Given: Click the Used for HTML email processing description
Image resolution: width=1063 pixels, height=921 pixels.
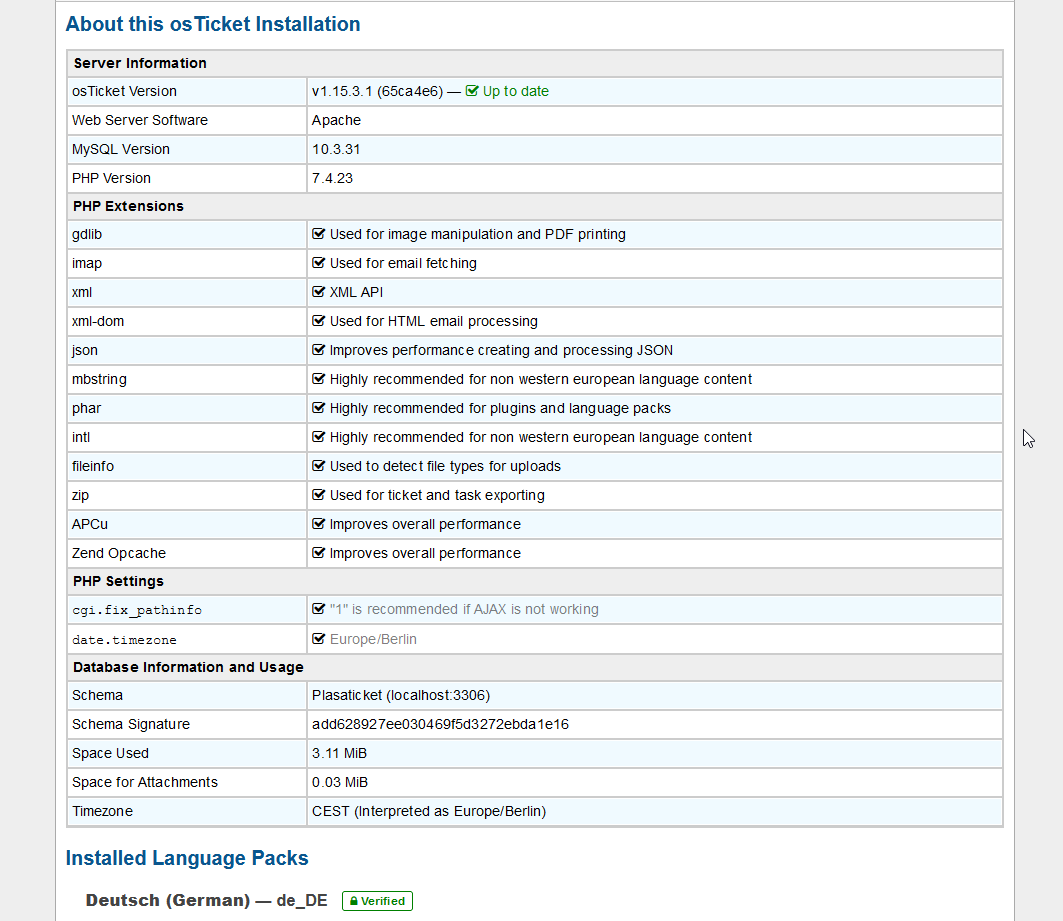Looking at the screenshot, I should point(433,321).
